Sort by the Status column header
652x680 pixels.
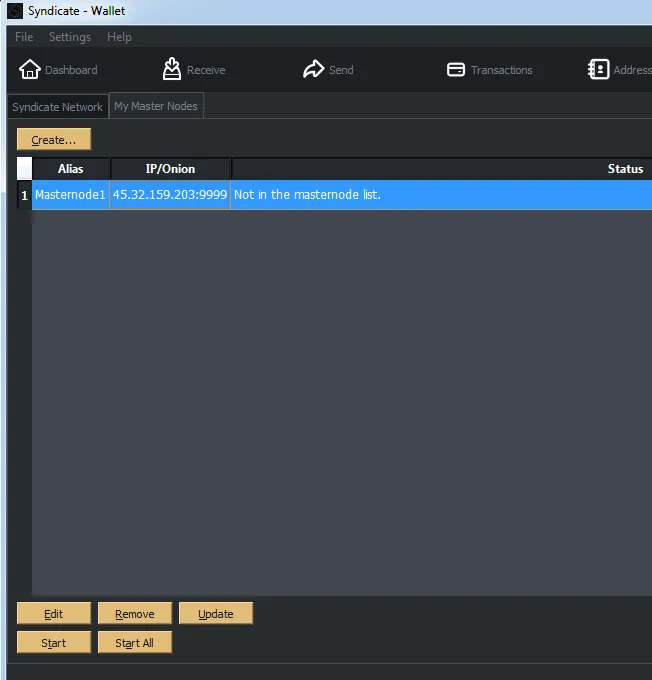442,169
